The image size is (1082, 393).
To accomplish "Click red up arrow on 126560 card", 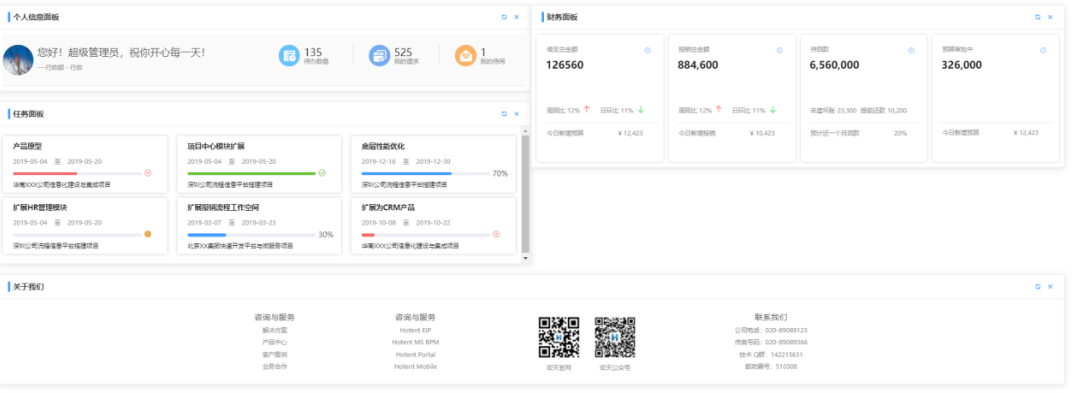I will (x=587, y=110).
